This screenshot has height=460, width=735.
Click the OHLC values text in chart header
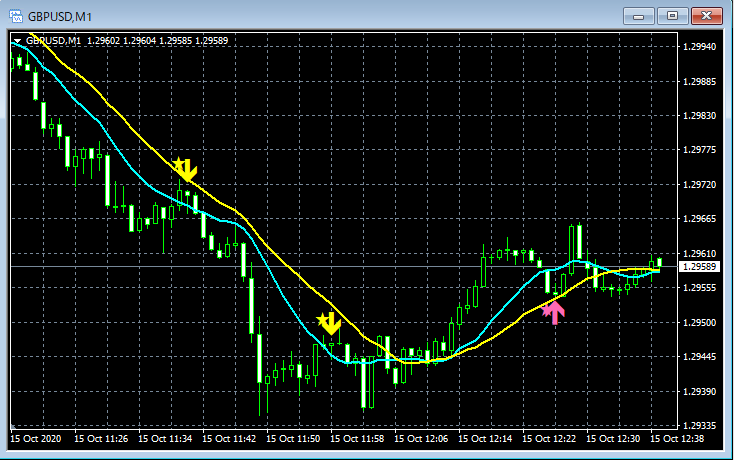point(158,41)
